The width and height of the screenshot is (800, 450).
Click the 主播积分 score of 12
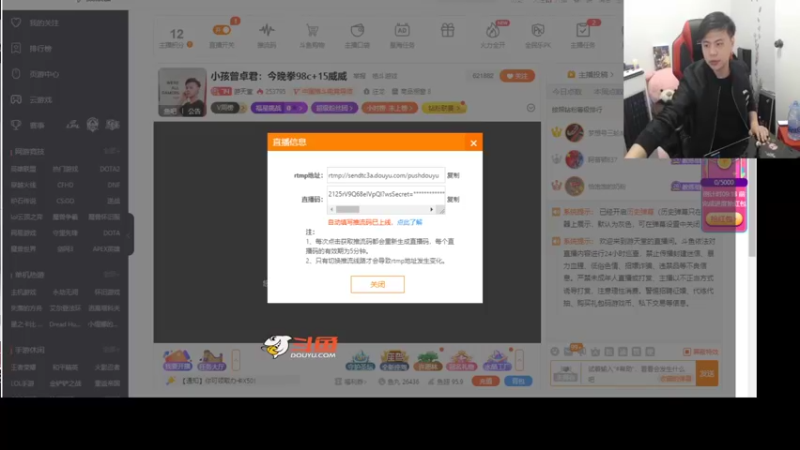177,34
